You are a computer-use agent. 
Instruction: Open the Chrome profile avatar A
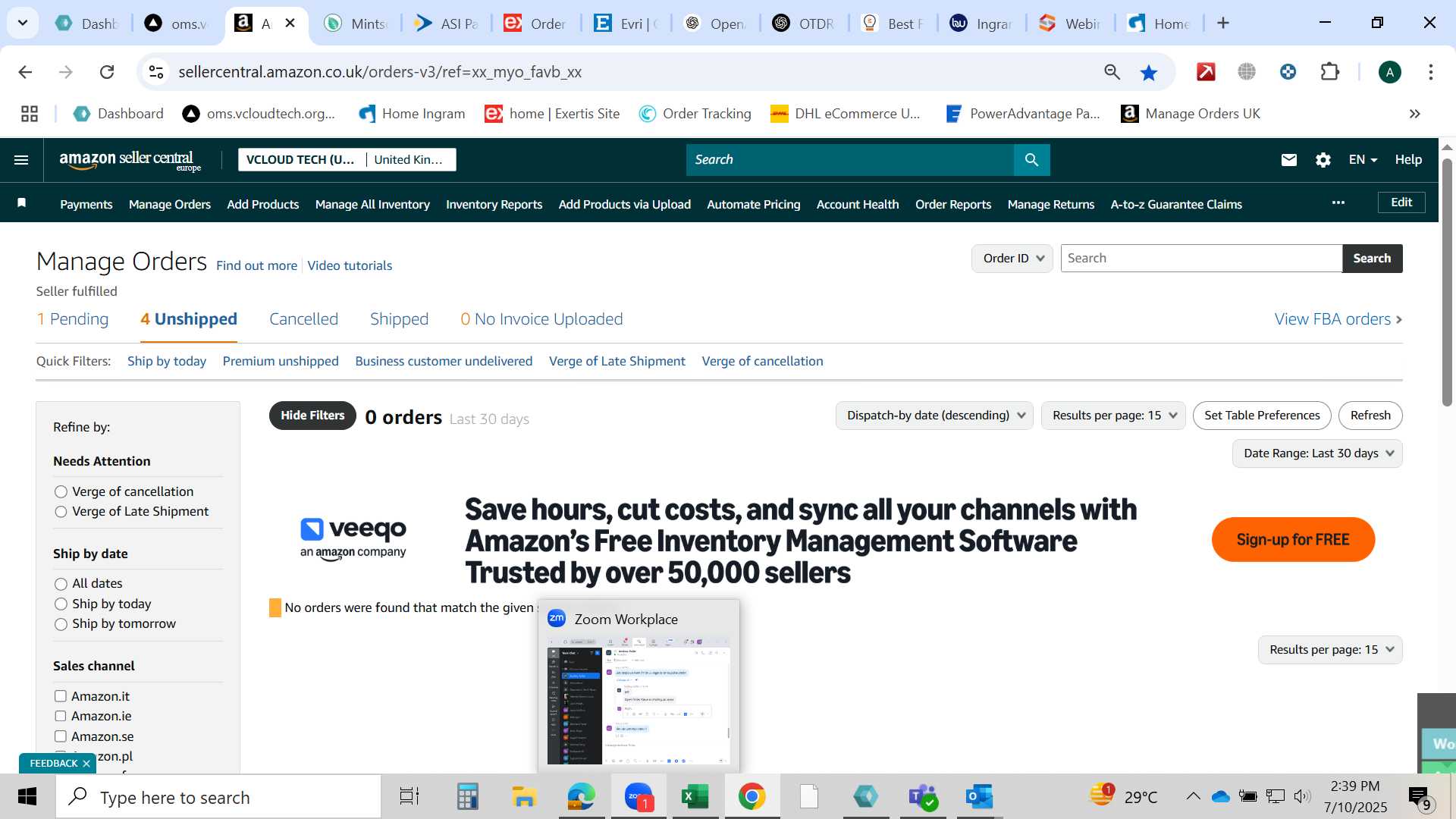1389,72
